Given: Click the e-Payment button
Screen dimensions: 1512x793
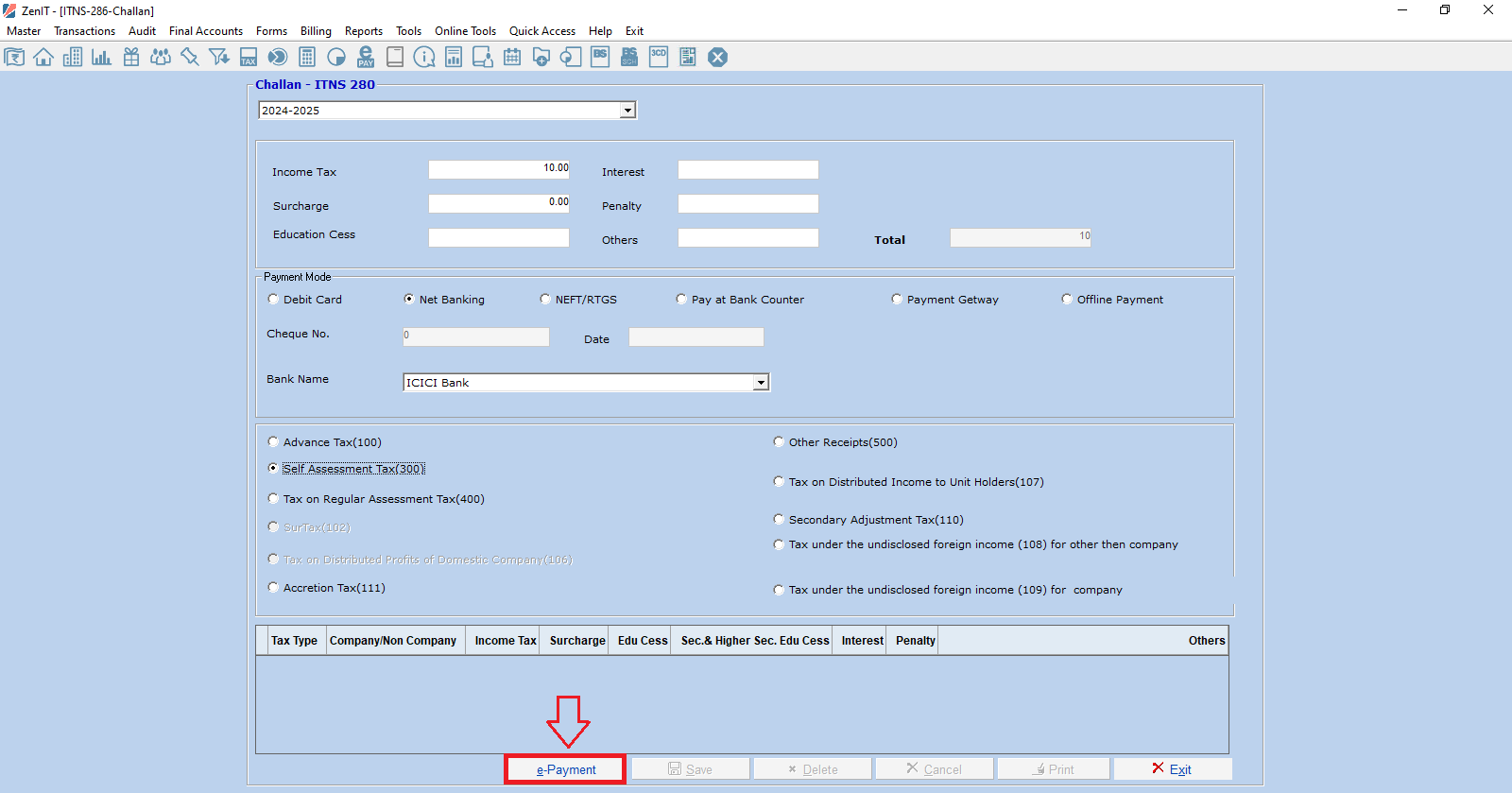Looking at the screenshot, I should [x=565, y=769].
